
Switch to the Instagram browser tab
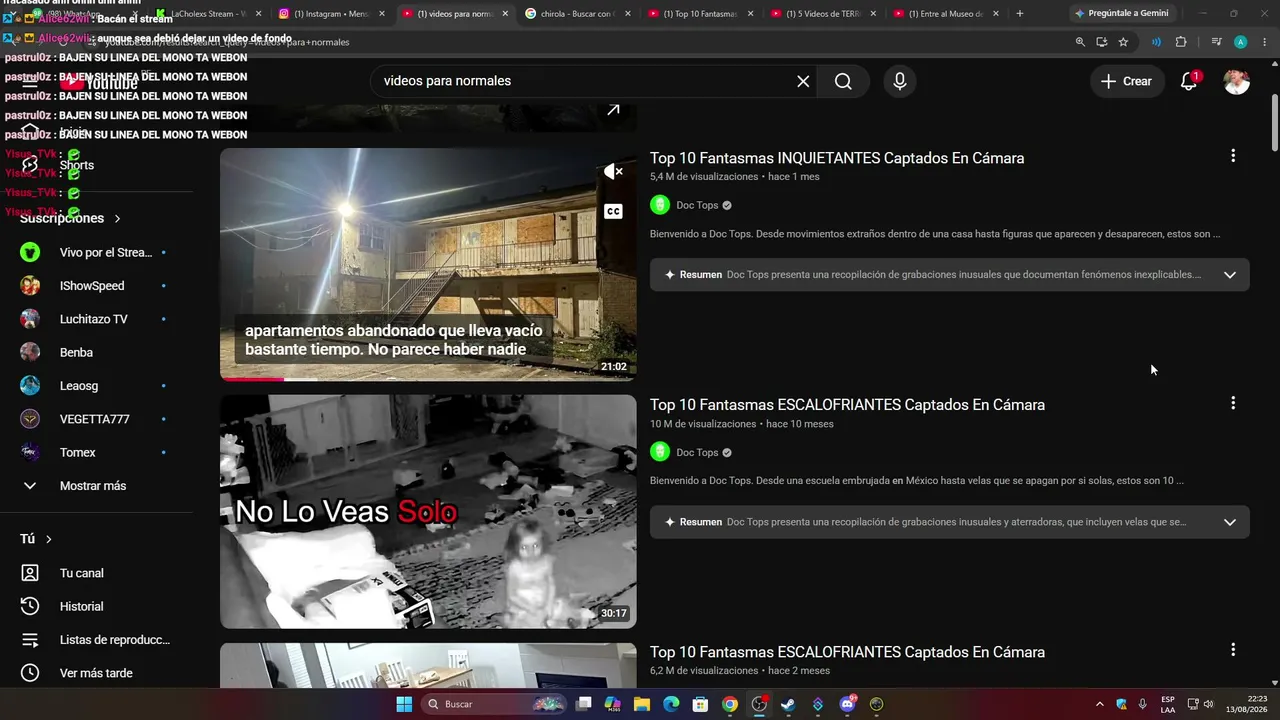tap(331, 14)
